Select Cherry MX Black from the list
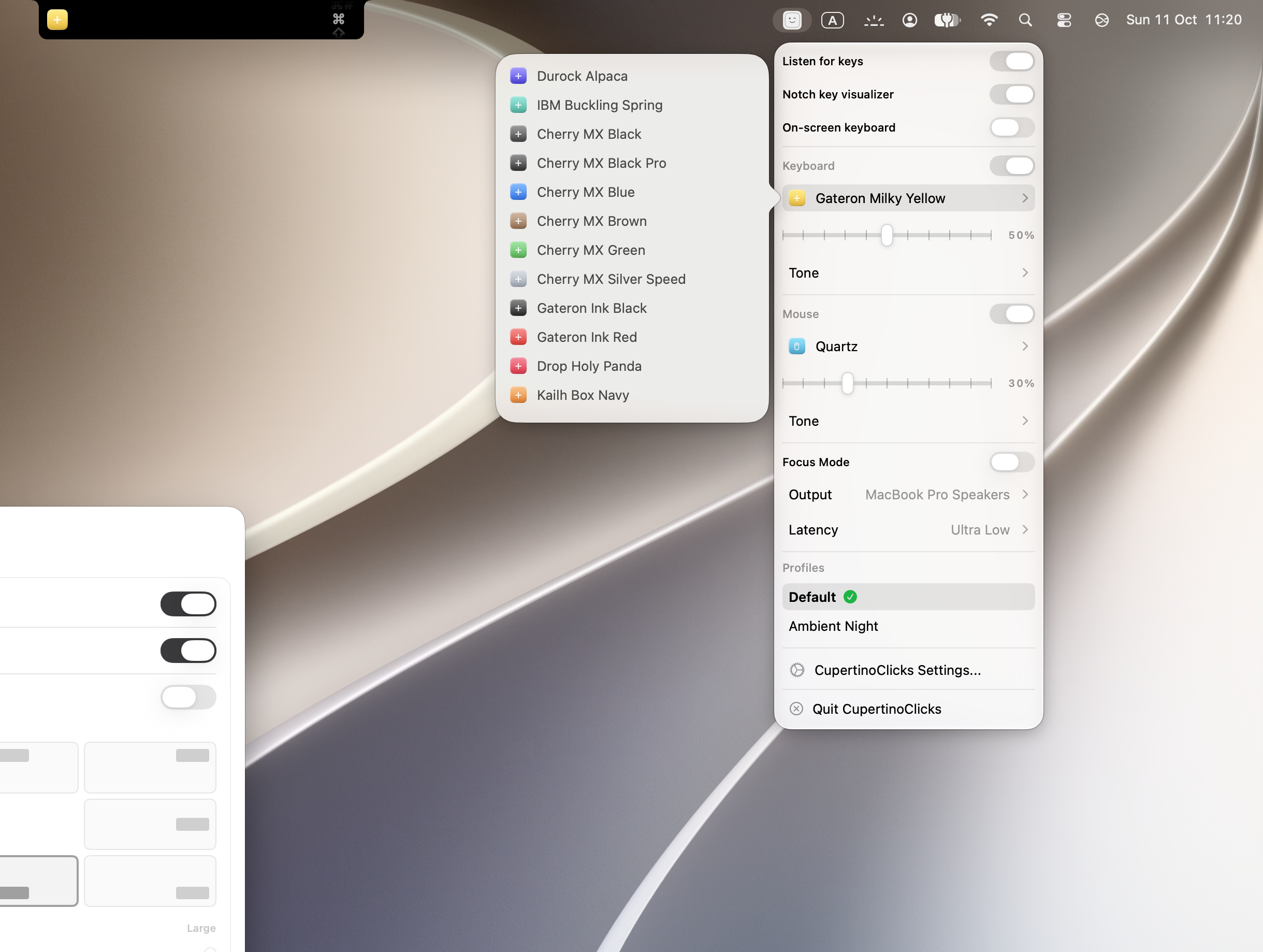Screen dimensions: 1263x952 click(632, 134)
